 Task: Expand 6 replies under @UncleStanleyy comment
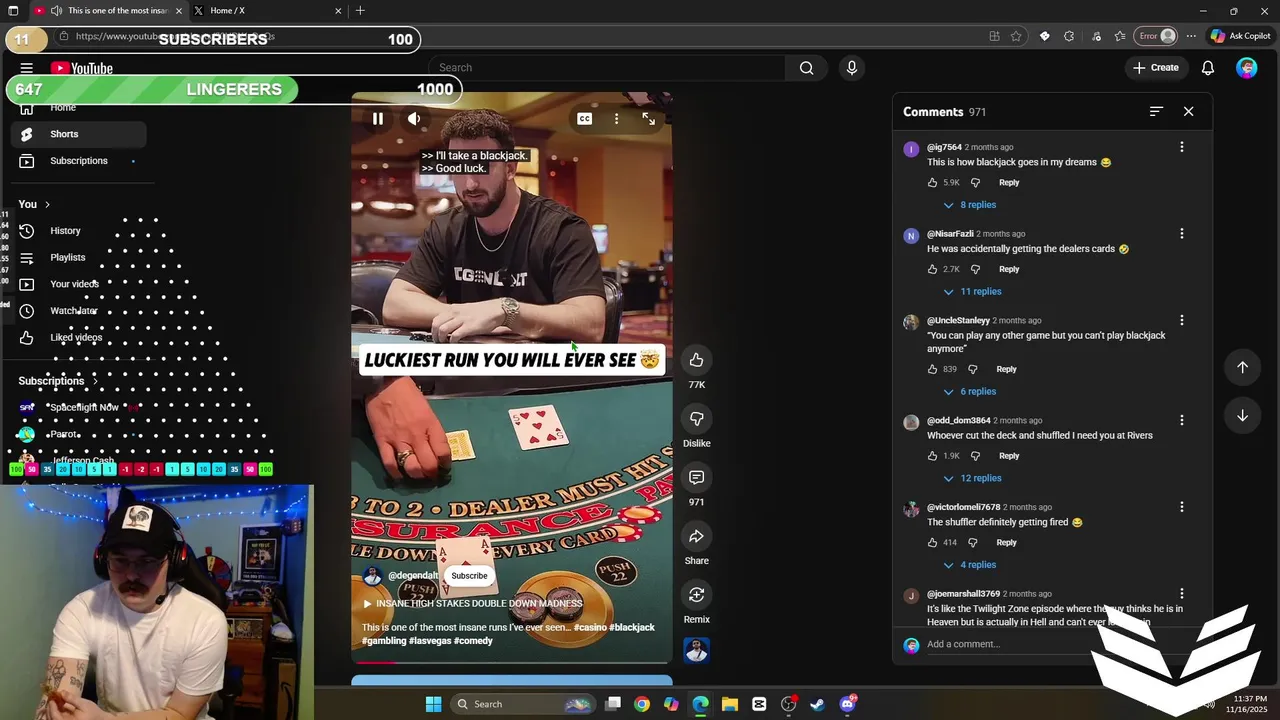point(969,392)
